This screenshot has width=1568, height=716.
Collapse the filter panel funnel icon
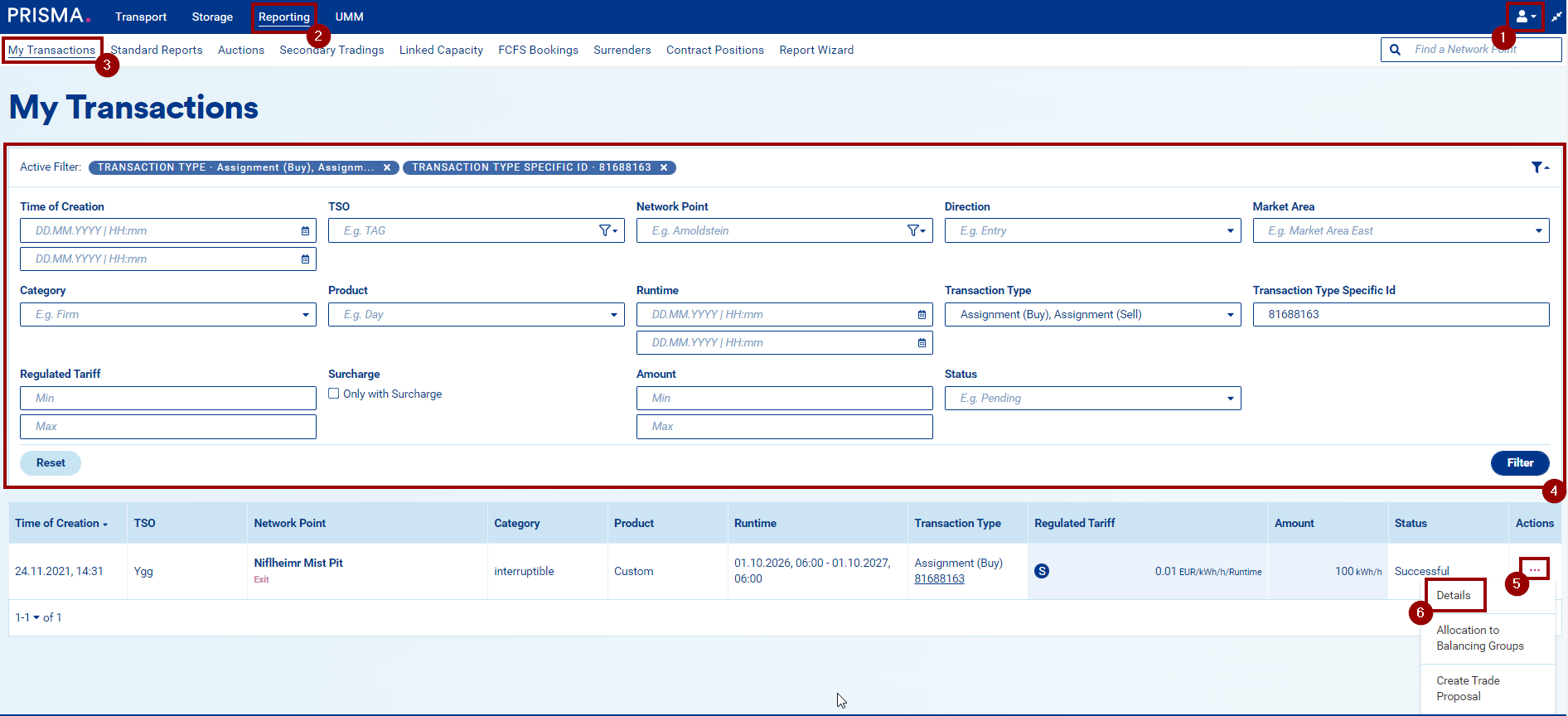[x=1539, y=167]
